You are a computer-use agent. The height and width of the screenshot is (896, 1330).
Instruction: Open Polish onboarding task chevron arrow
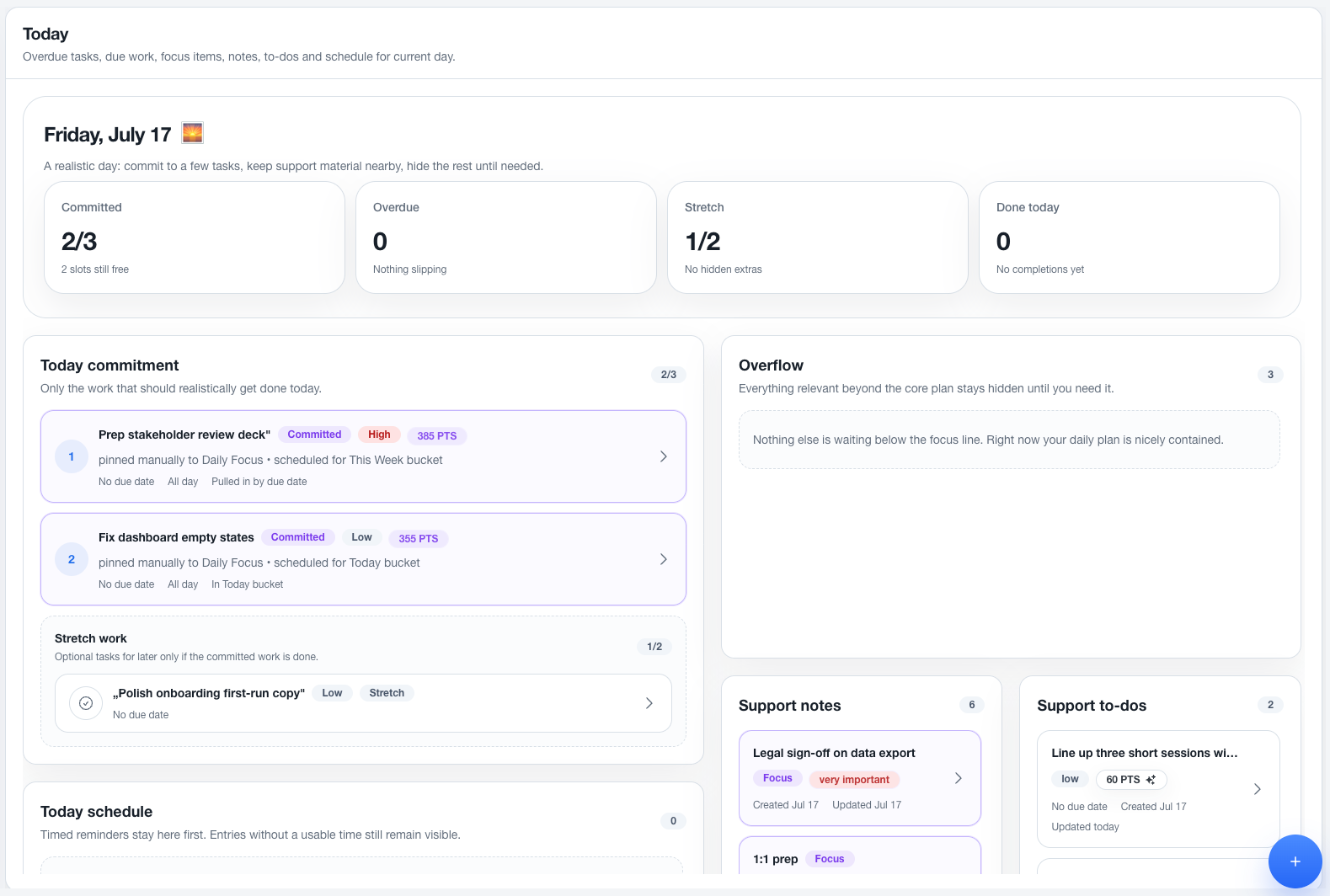tap(649, 703)
